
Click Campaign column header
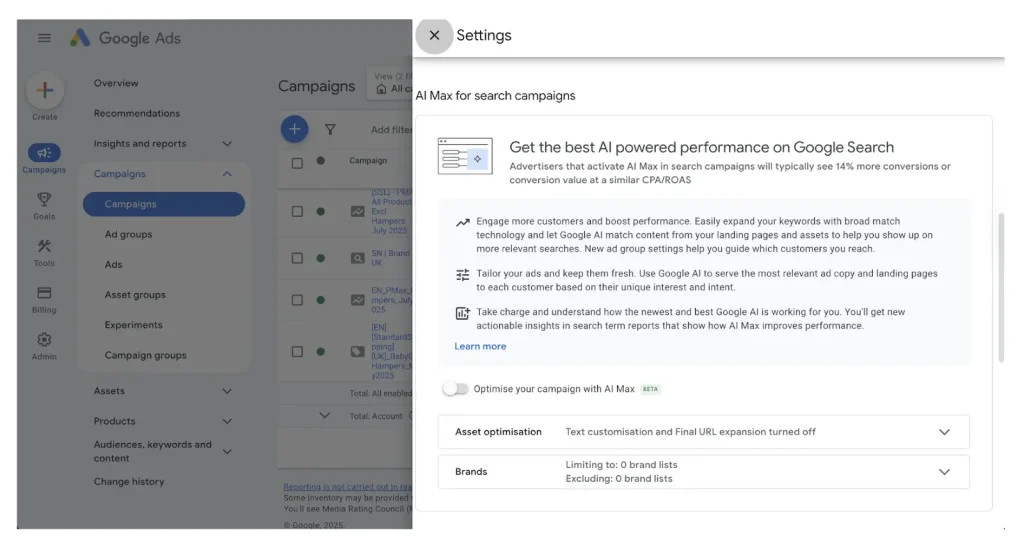[x=368, y=161]
